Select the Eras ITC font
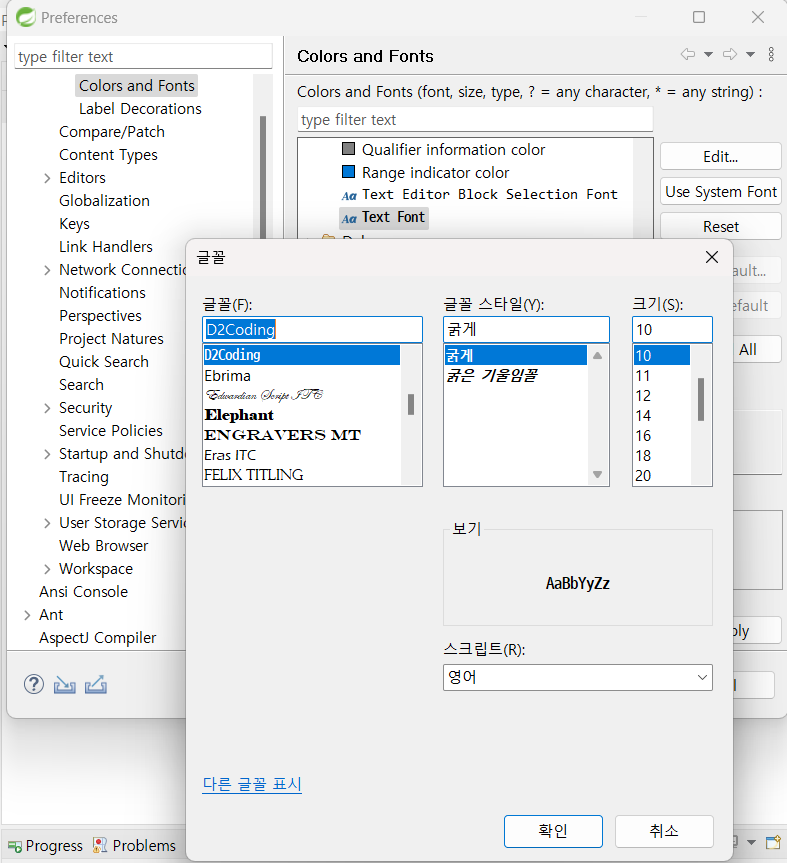This screenshot has height=863, width=787. [x=302, y=455]
